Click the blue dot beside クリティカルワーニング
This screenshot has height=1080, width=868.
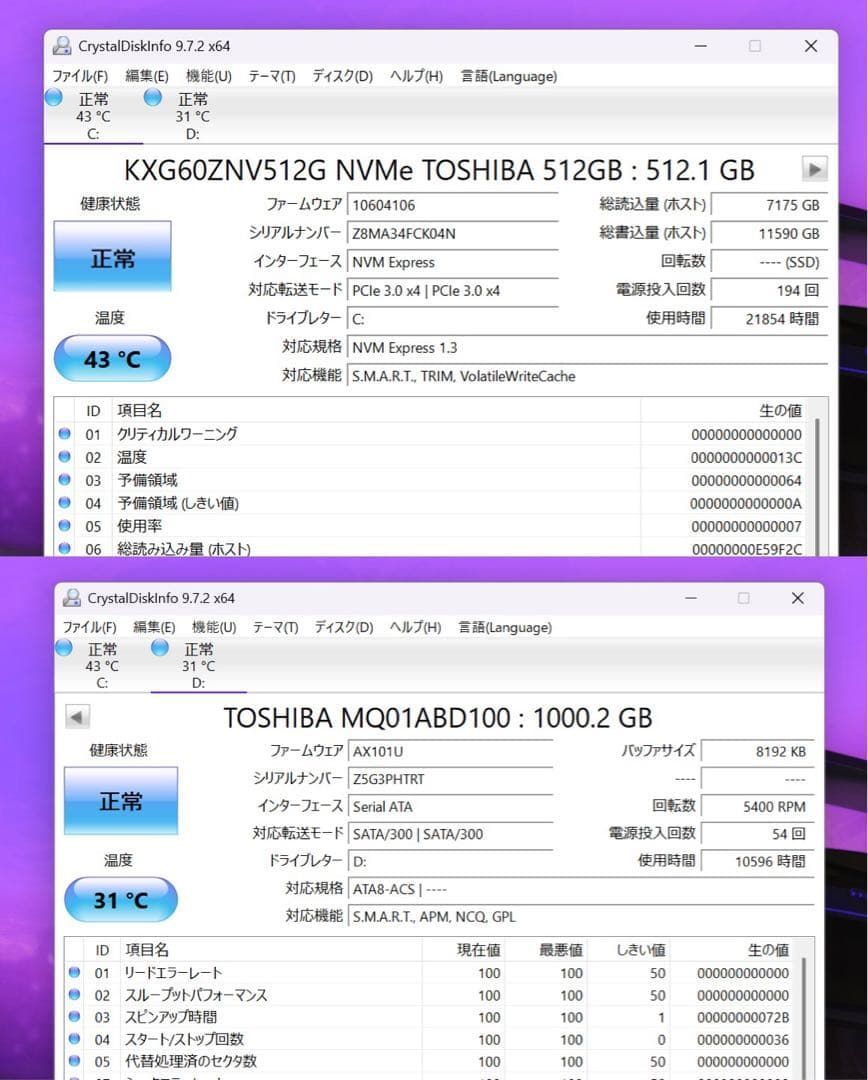[64, 434]
